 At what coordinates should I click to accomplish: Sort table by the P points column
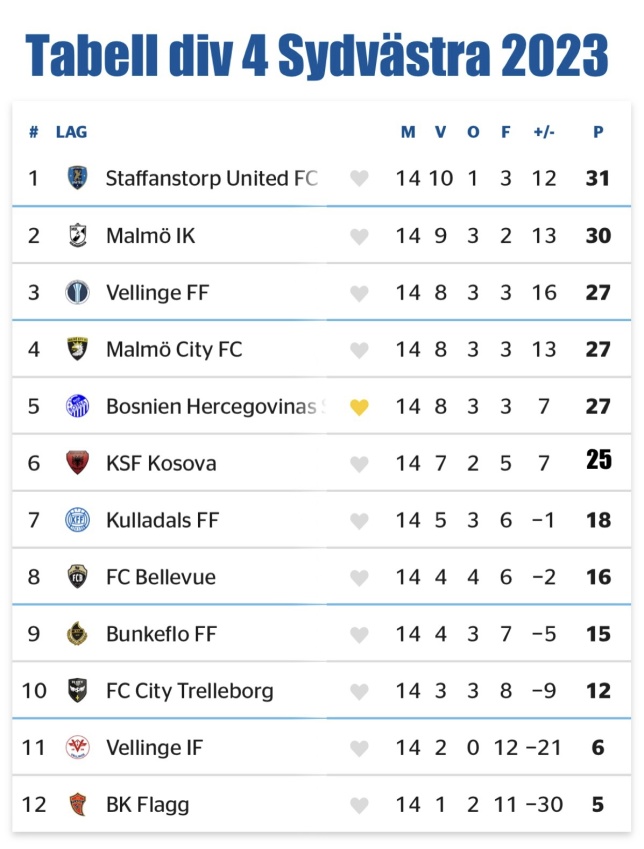pos(598,132)
